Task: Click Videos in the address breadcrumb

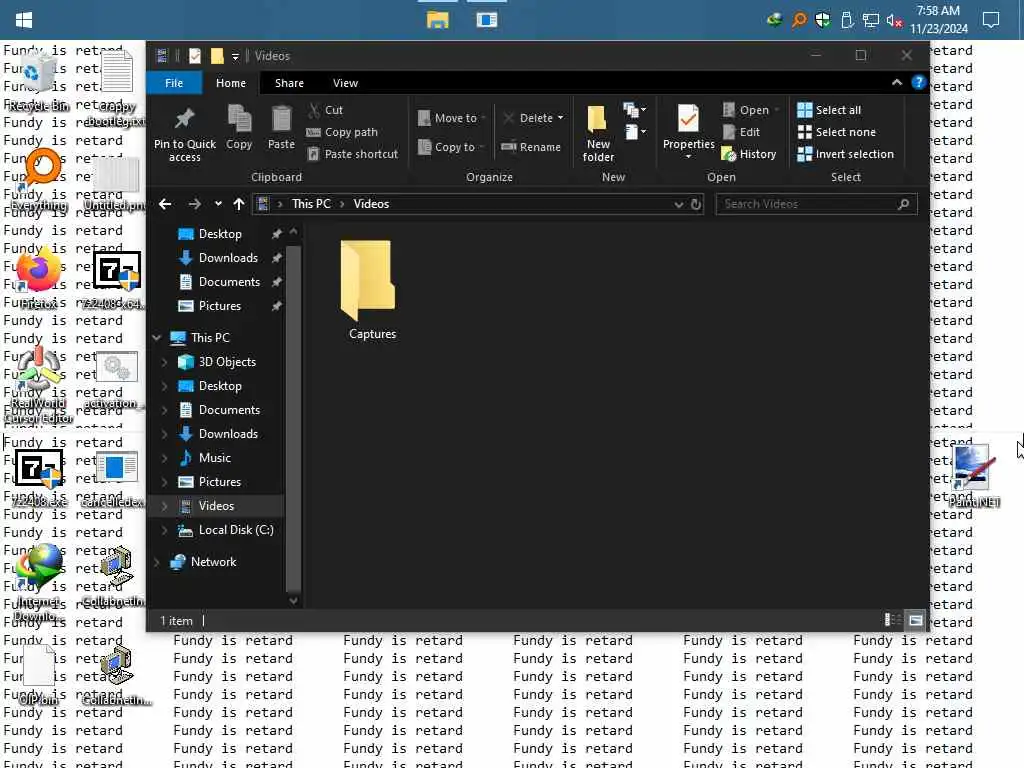Action: [x=371, y=204]
